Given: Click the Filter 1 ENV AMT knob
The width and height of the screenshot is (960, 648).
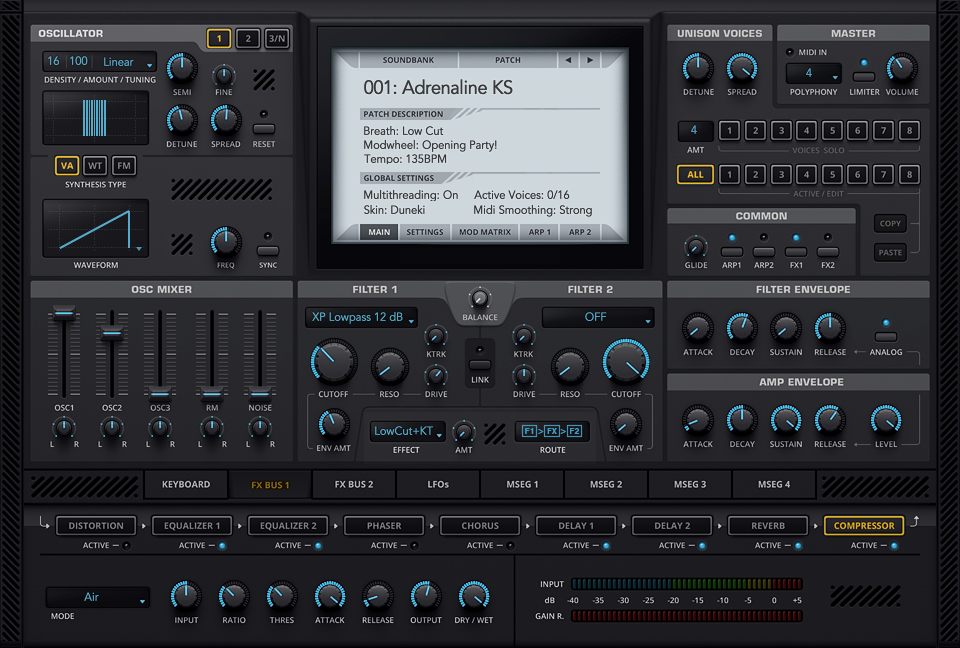Looking at the screenshot, I should 333,424.
